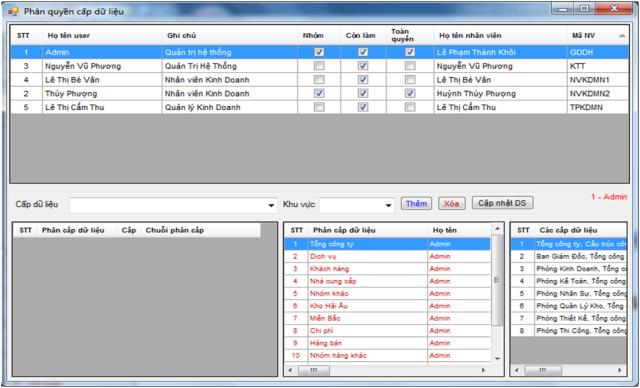Toggle Còn làm checkbox for Admin row
This screenshot has width=640, height=388.
coord(362,52)
